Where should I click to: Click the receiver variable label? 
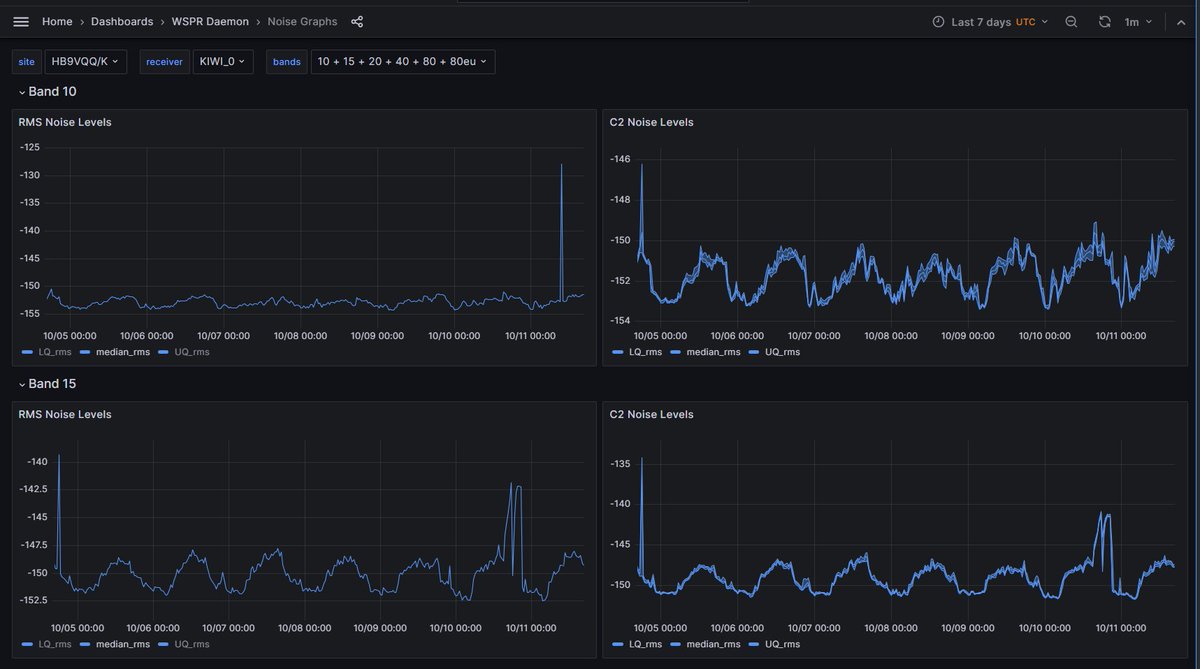point(164,62)
